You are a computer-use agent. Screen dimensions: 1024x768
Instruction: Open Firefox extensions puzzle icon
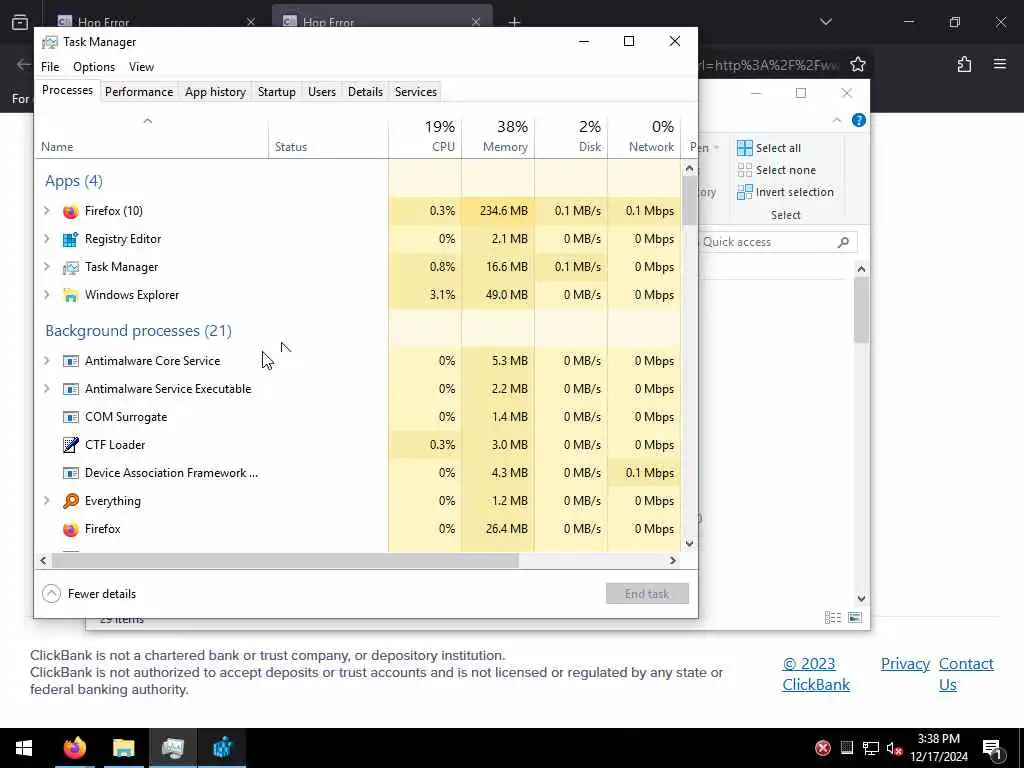(964, 64)
